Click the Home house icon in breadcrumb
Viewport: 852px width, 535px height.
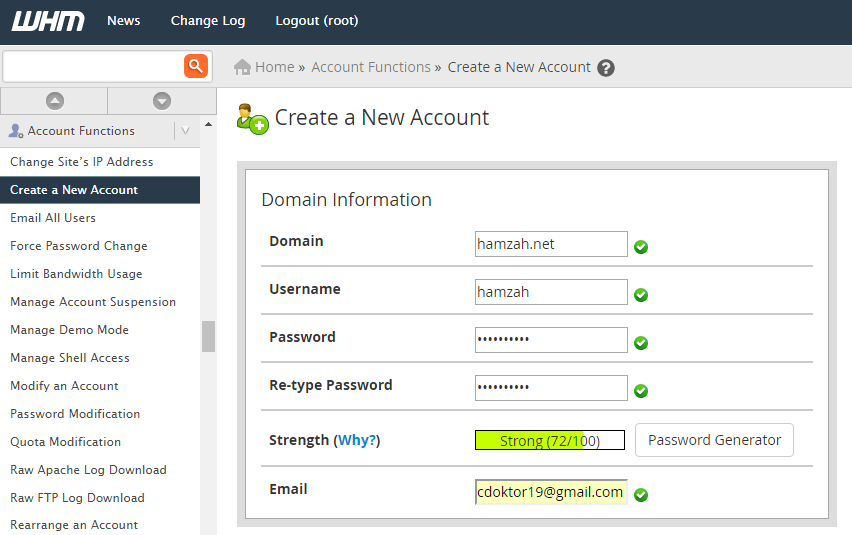pos(242,67)
